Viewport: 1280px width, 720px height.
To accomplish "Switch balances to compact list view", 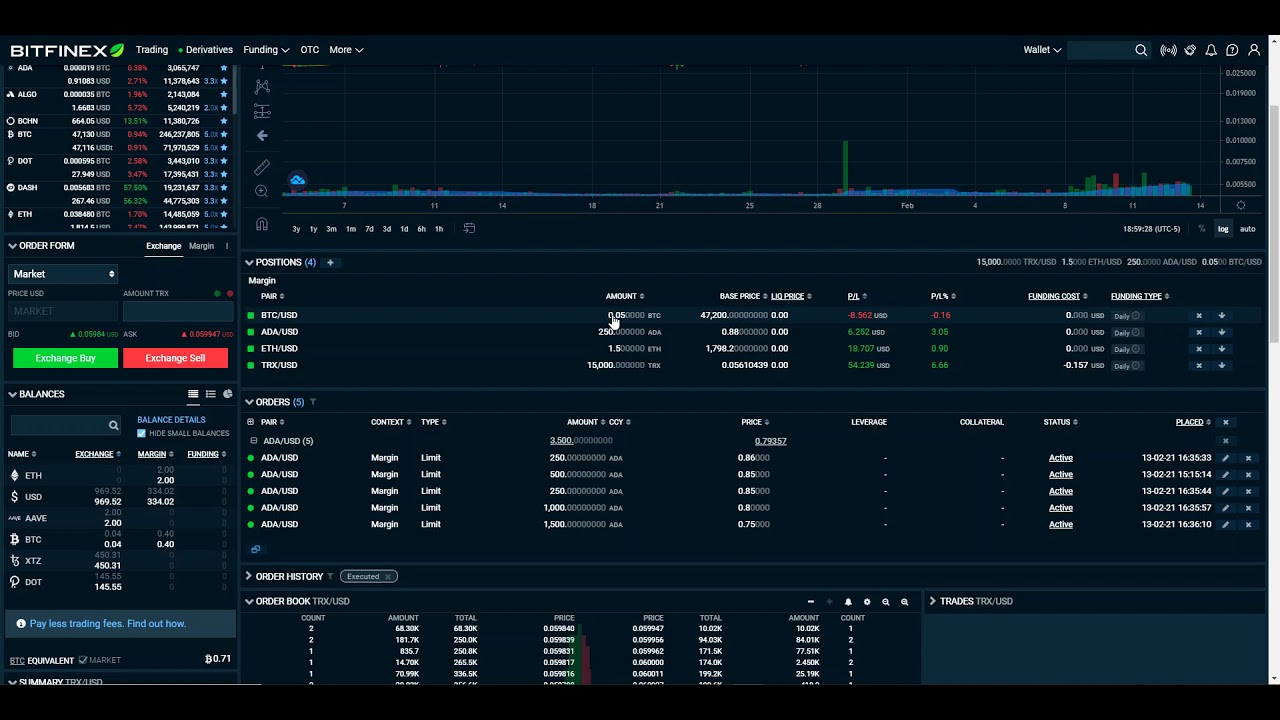I will coord(210,394).
